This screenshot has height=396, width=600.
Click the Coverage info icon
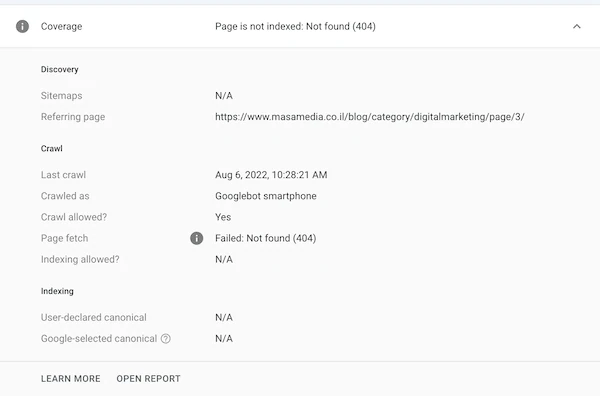click(22, 26)
